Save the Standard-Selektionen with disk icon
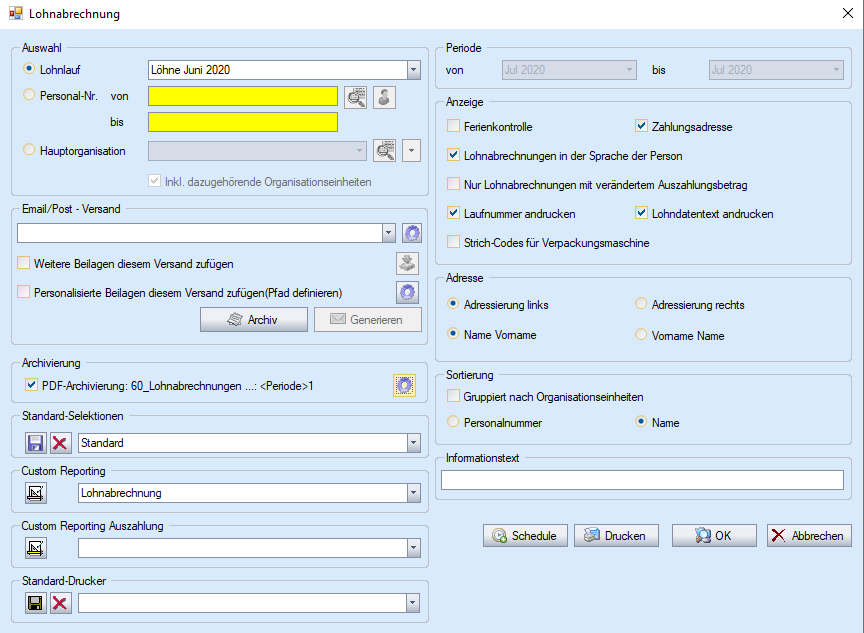This screenshot has height=633, width=864. click(36, 443)
